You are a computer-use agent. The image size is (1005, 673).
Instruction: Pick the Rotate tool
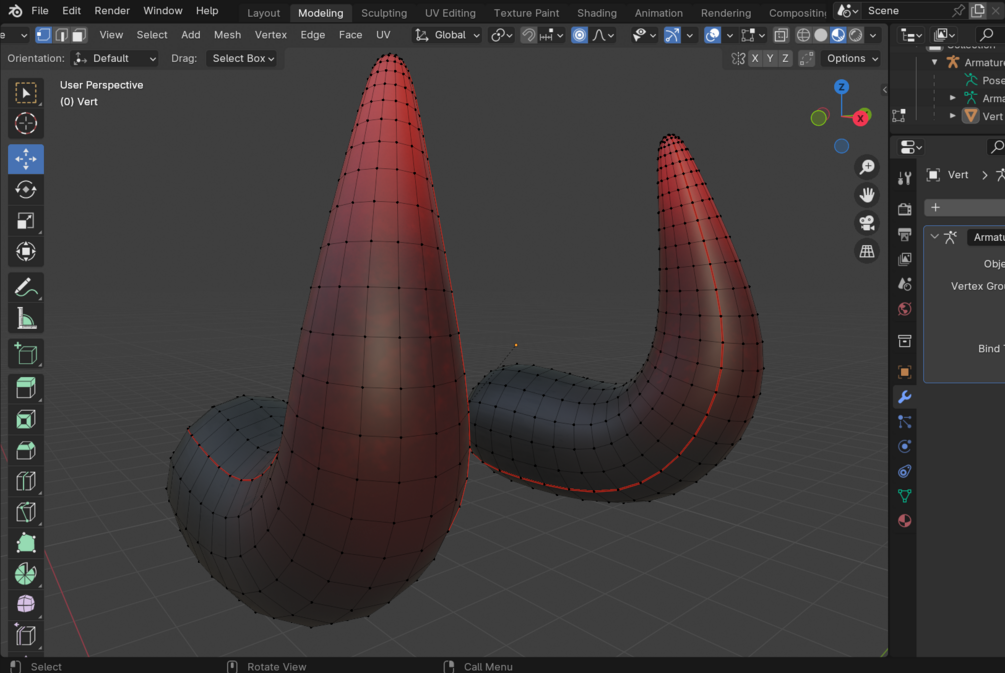click(x=26, y=190)
